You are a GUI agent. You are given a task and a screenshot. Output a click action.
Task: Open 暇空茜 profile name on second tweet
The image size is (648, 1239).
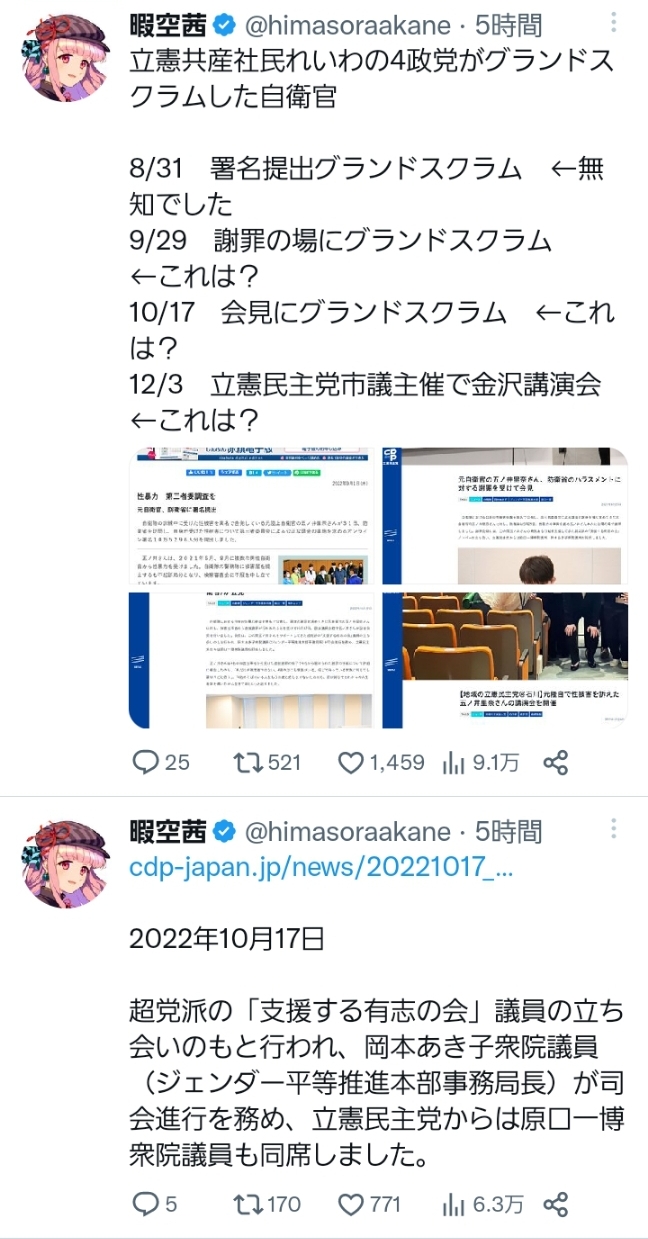168,830
